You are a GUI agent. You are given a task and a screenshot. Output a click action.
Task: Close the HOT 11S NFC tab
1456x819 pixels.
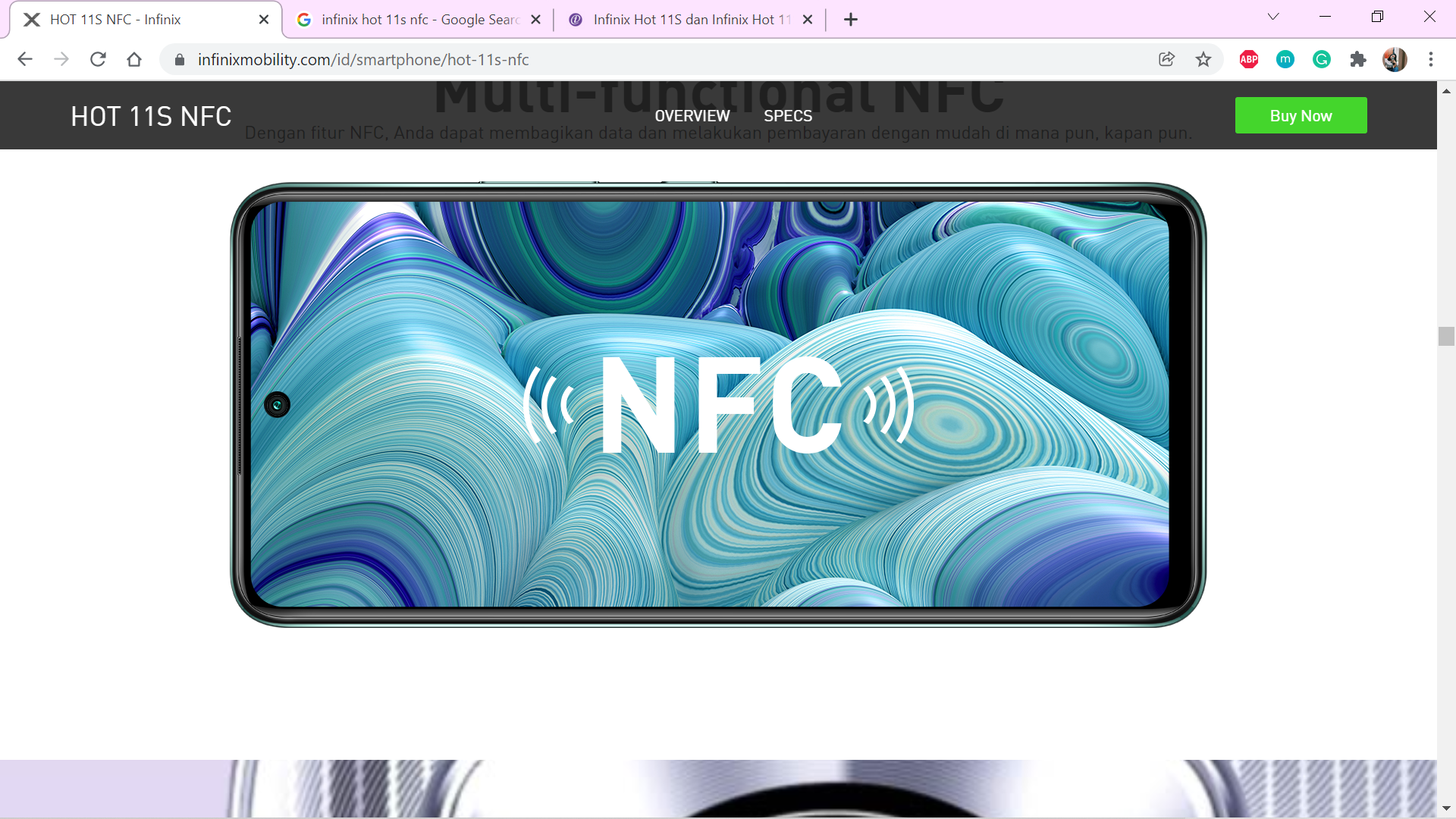264,20
